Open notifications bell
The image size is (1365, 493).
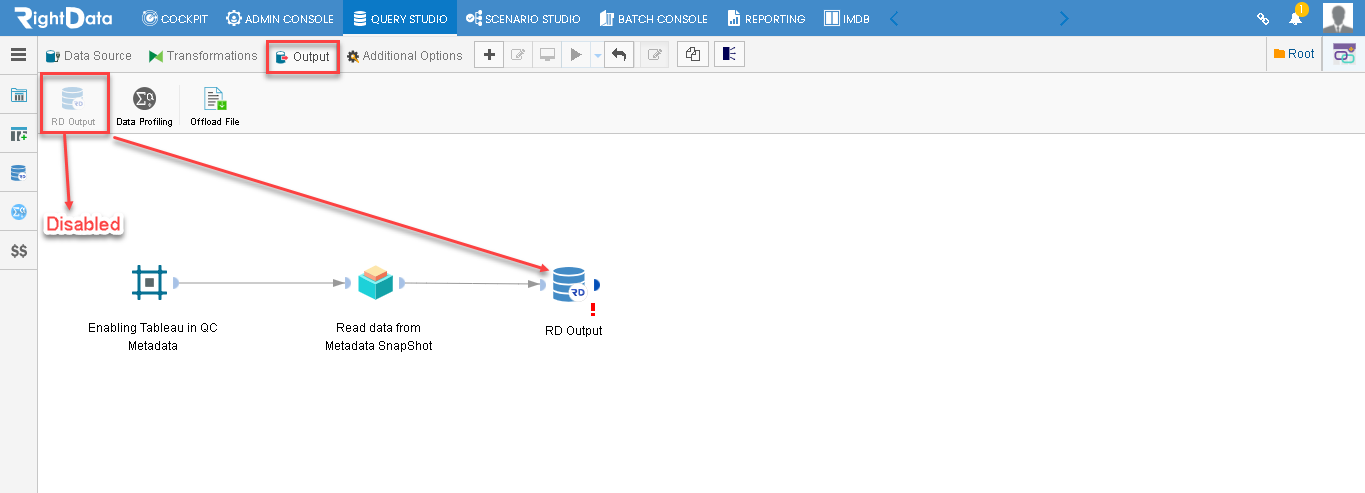point(1295,18)
